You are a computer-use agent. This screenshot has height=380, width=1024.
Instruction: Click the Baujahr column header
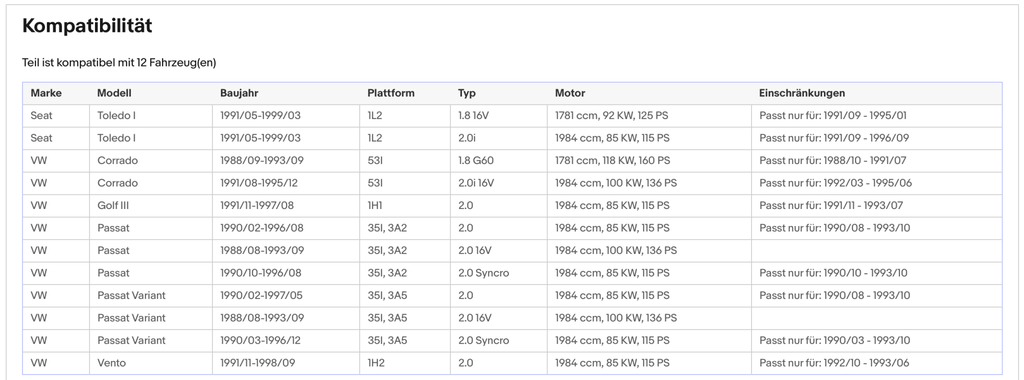239,93
